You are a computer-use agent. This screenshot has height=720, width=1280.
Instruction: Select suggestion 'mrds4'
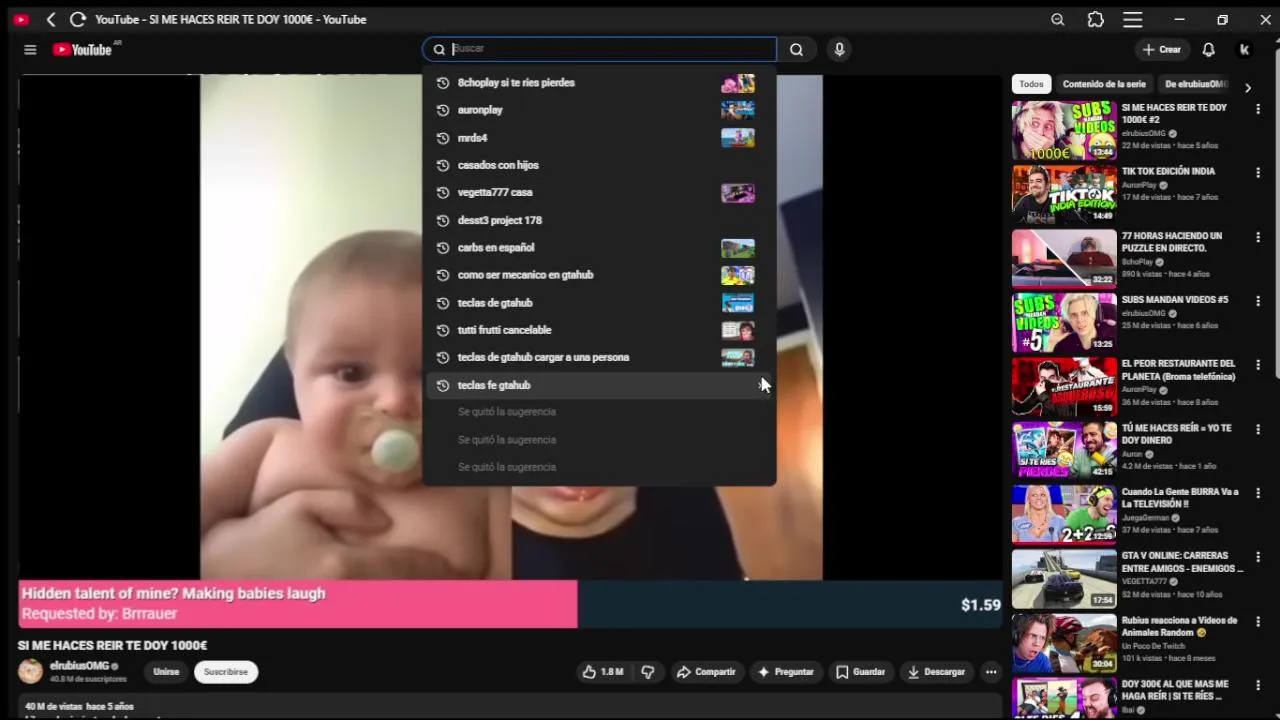click(599, 138)
